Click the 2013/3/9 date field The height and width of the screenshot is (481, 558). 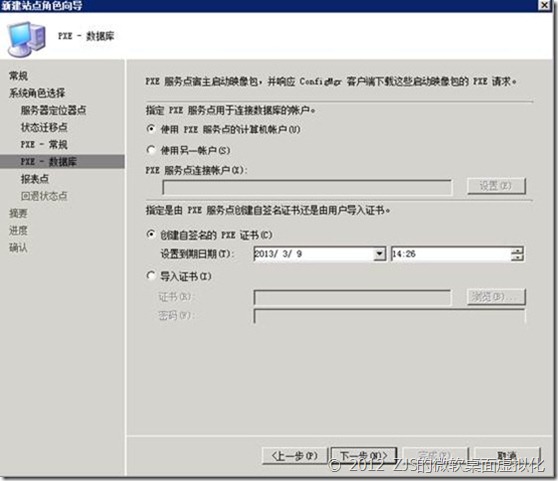pos(313,254)
